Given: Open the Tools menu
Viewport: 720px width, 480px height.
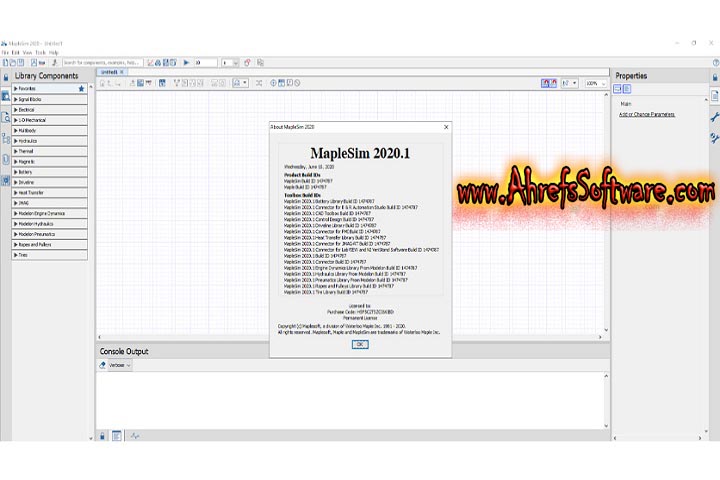Looking at the screenshot, I should point(39,52).
